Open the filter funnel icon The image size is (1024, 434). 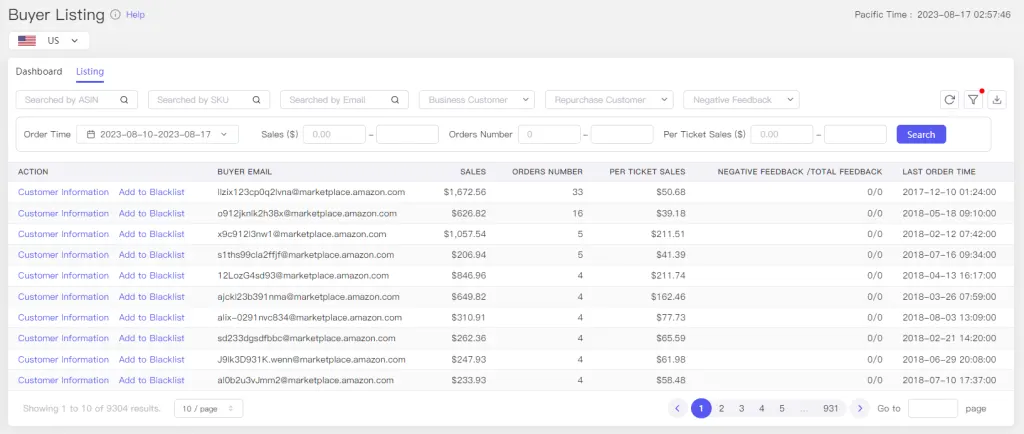pos(973,100)
